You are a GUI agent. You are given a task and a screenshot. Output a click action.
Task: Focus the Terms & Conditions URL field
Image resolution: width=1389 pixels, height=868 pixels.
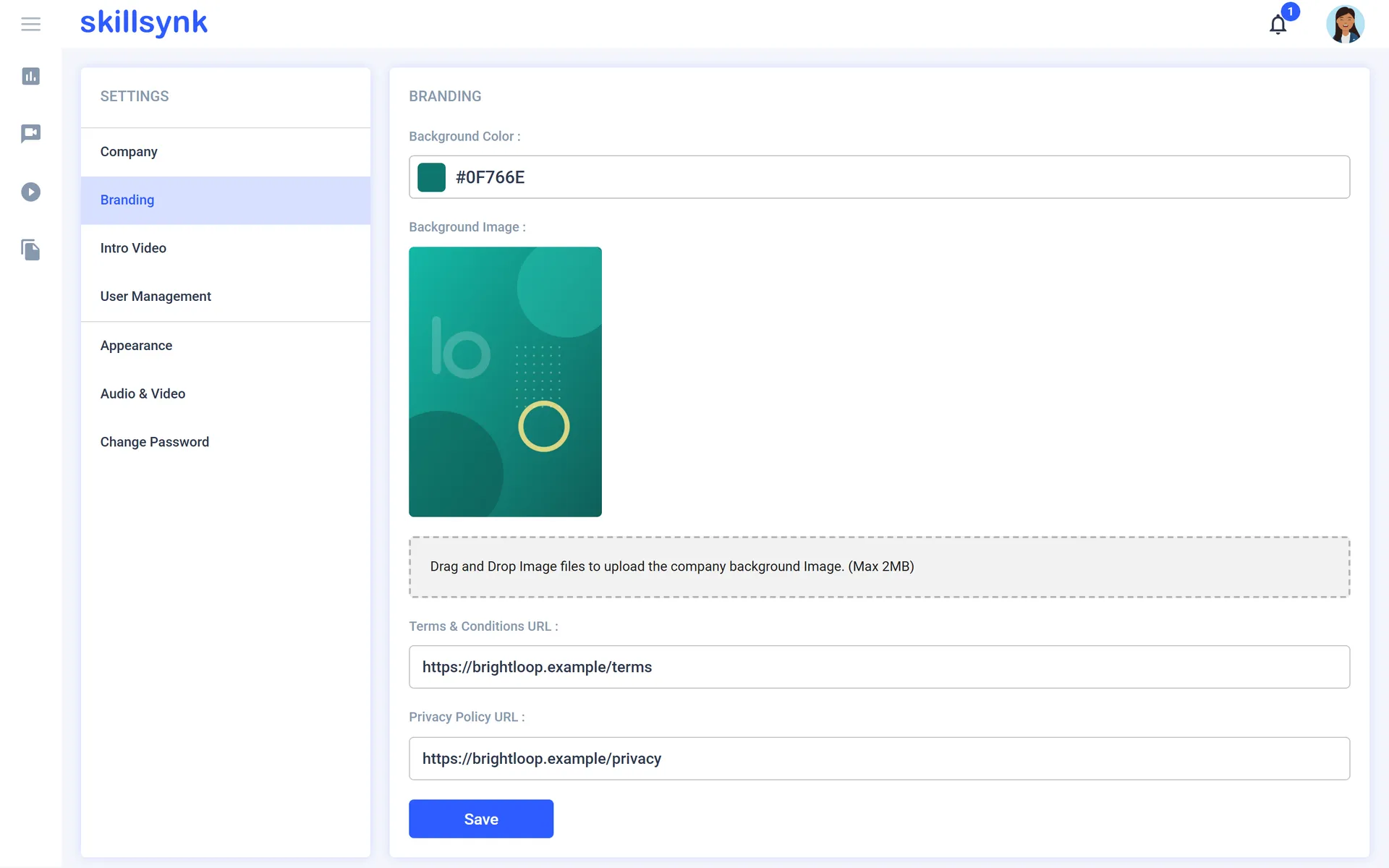point(879,667)
